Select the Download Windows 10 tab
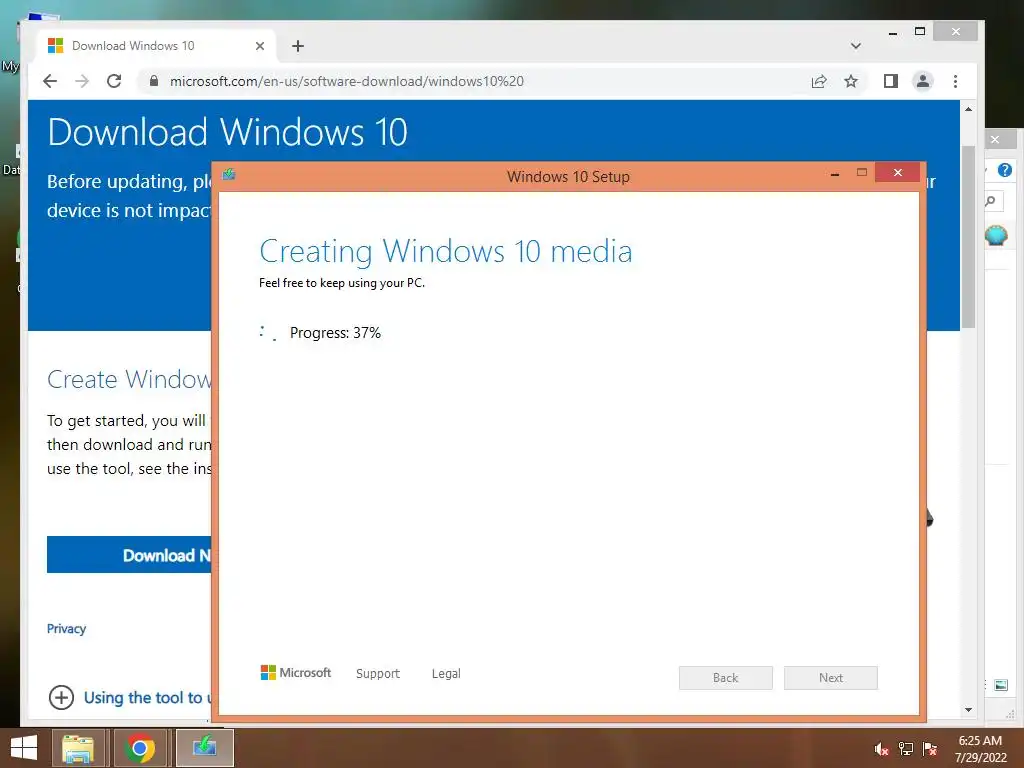The height and width of the screenshot is (768, 1024). [x=157, y=46]
